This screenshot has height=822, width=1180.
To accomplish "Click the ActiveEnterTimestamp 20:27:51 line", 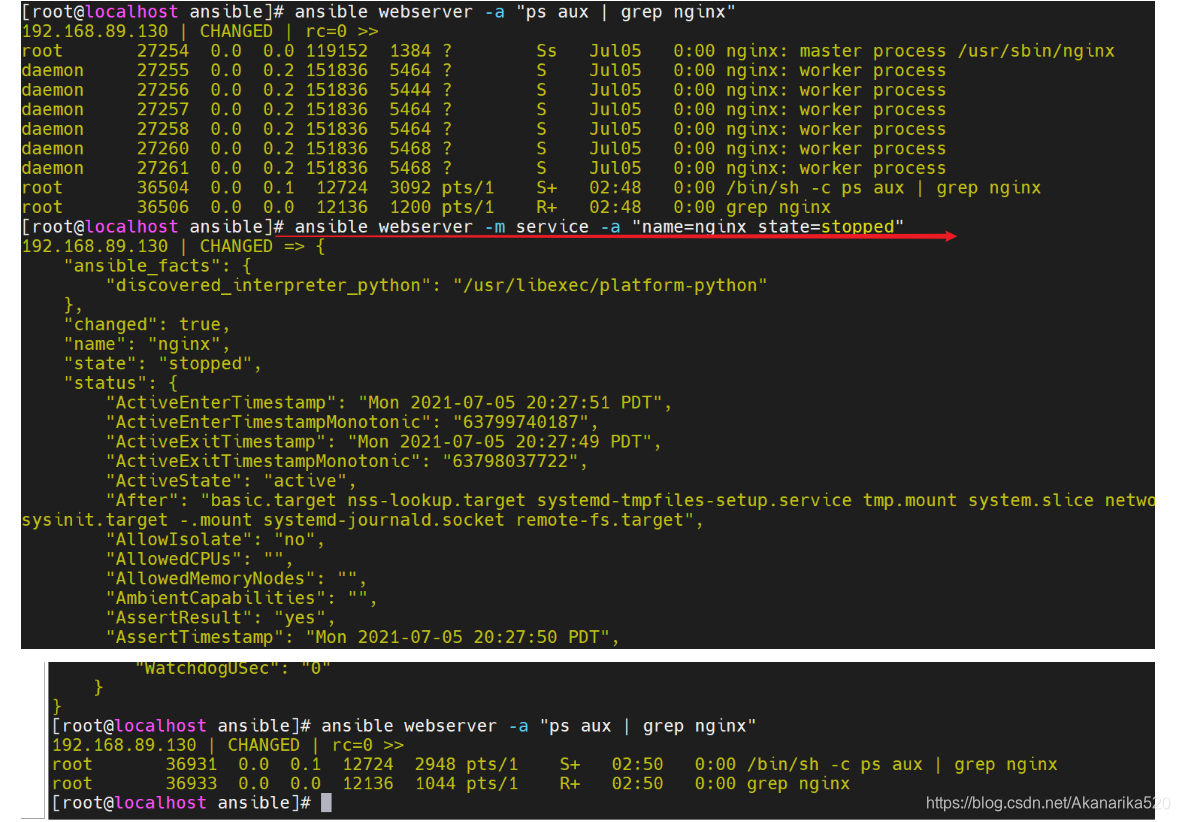I will [389, 403].
